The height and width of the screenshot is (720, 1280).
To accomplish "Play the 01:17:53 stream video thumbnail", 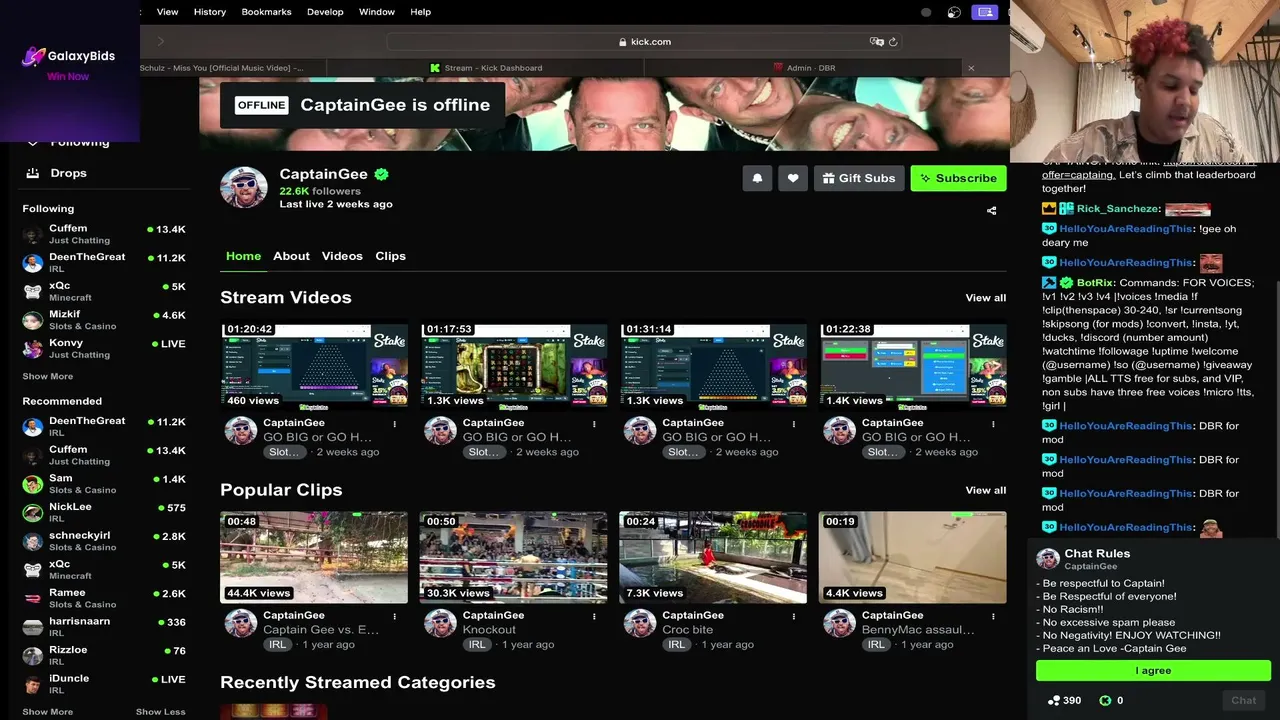I will (514, 365).
